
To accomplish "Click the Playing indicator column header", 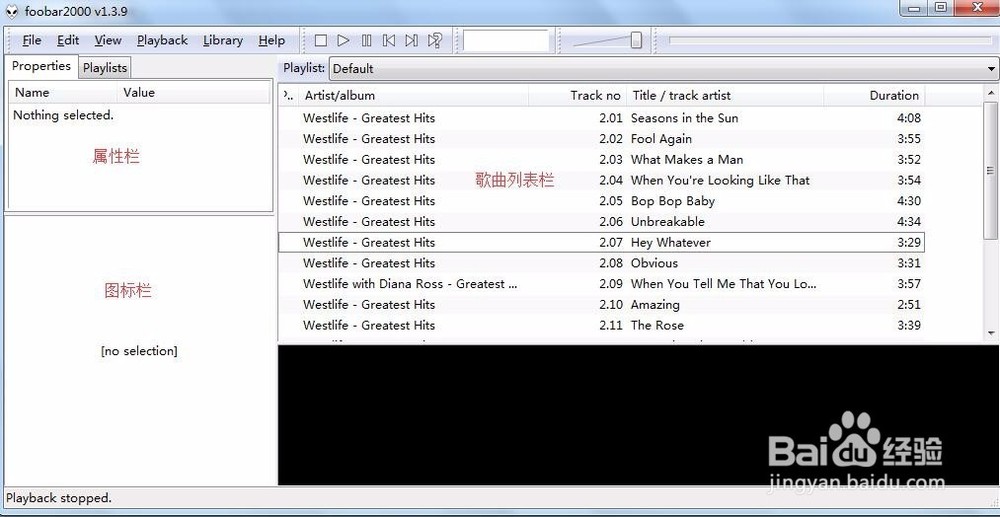I will tap(289, 96).
